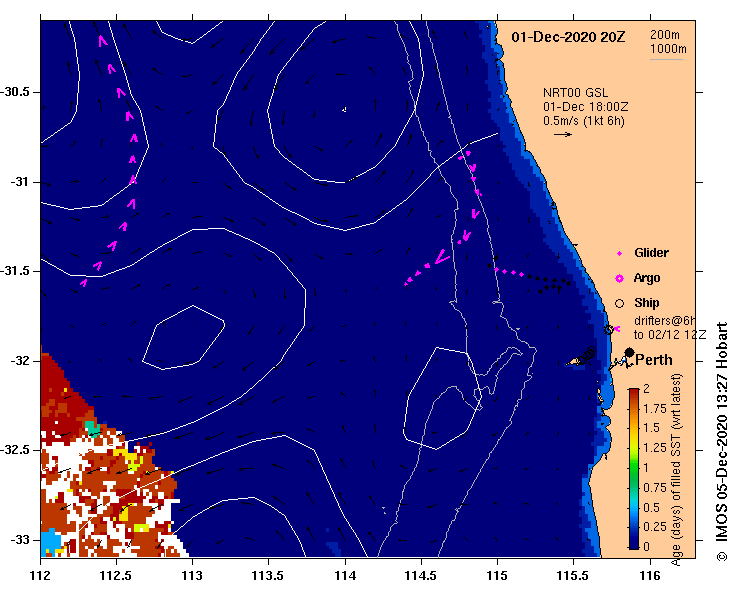This screenshot has height=592, width=739.
Task: Click the Perth city label
Action: [654, 360]
